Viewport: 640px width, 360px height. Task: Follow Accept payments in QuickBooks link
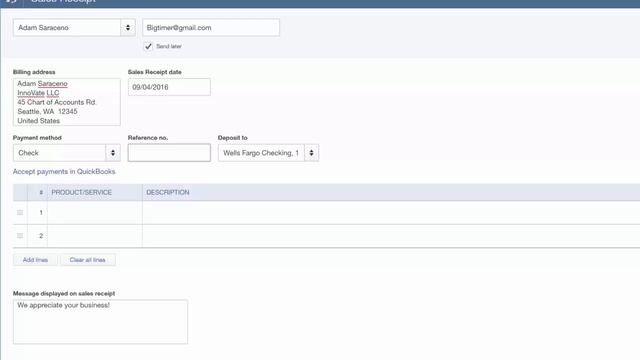(64, 171)
